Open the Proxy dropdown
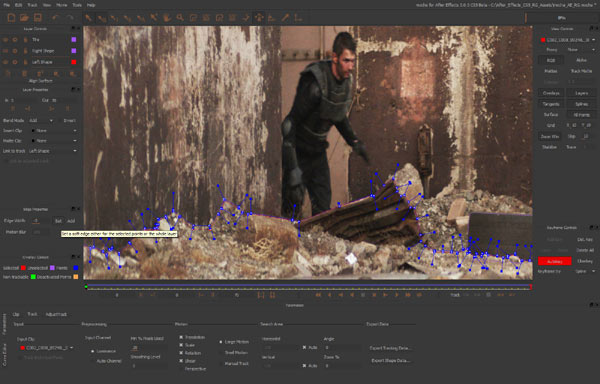 (581, 50)
